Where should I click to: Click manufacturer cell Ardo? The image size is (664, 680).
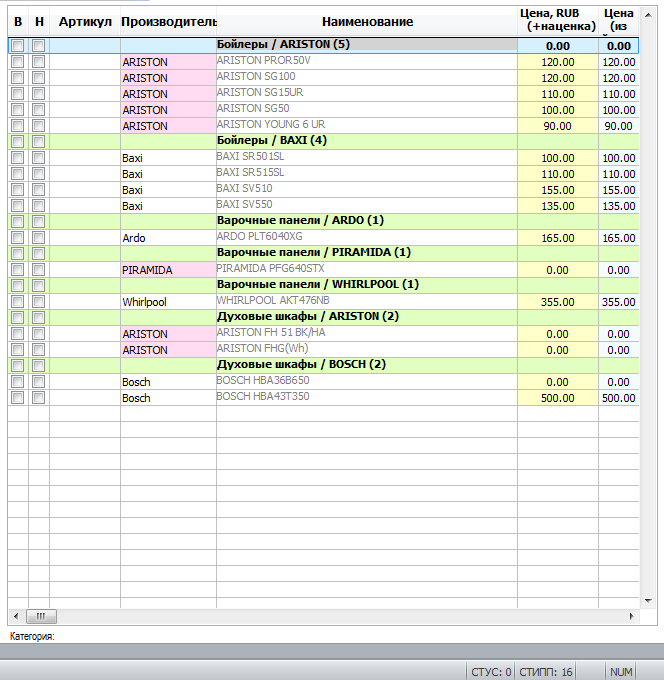coord(168,238)
